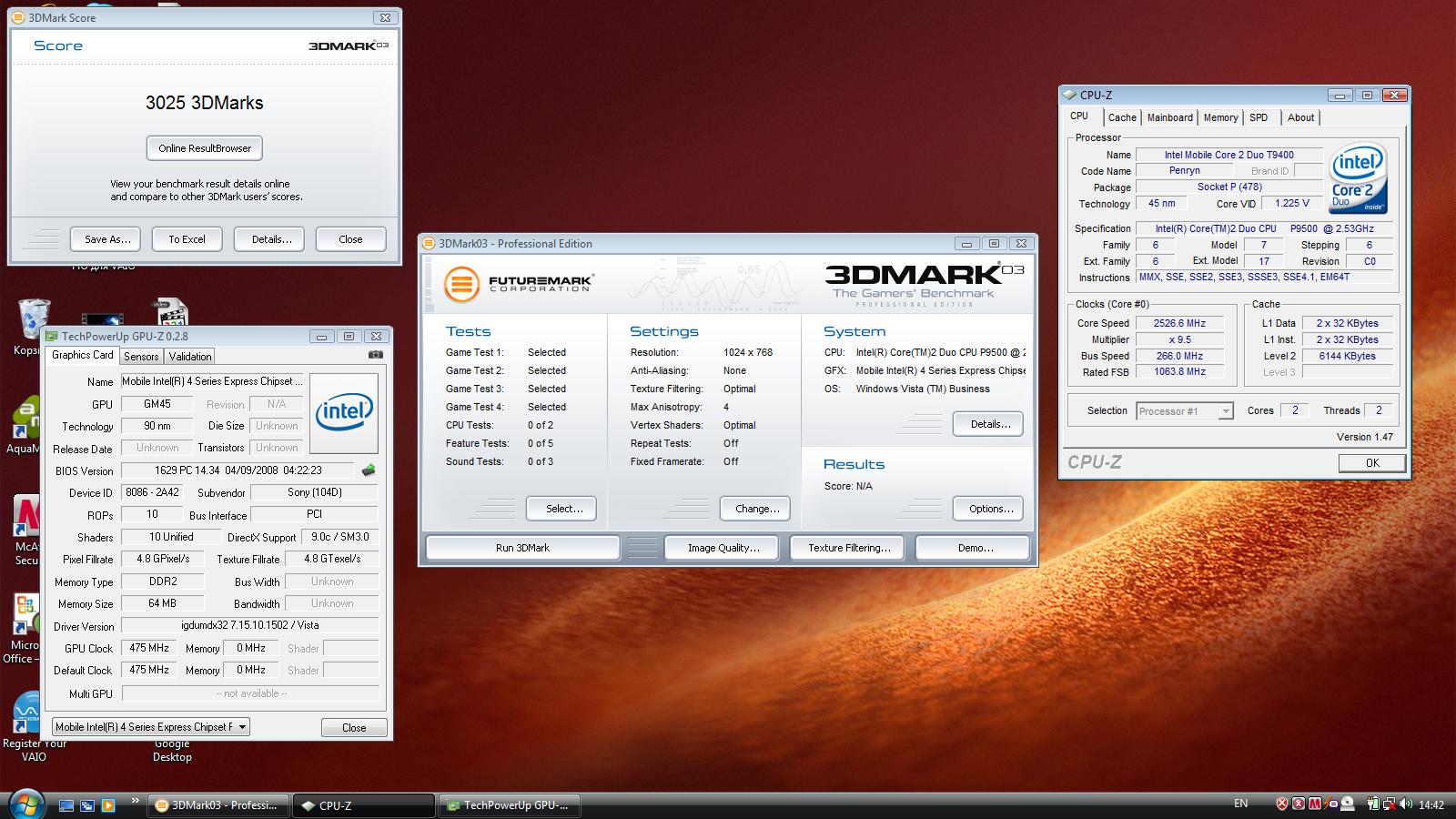Click the GPU-Z screenshot camera icon
This screenshot has height=819, width=1456.
coord(375,355)
